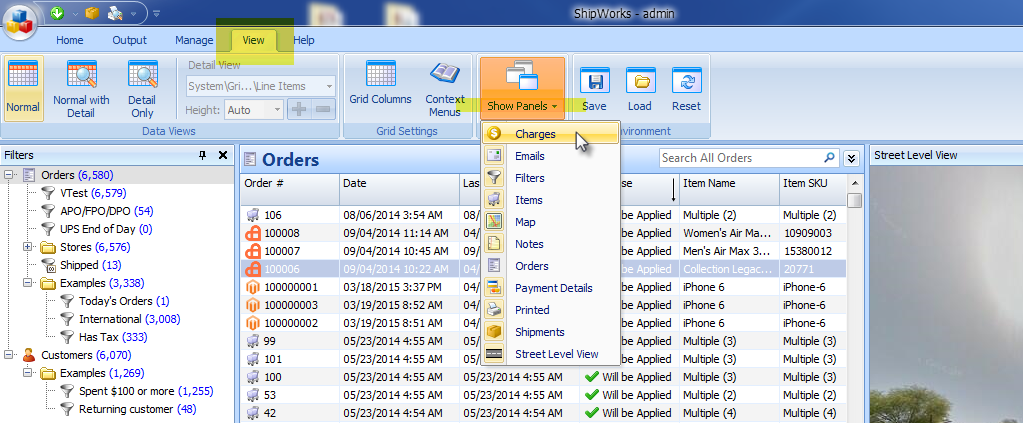Select the View ribbon tab

pos(254,40)
